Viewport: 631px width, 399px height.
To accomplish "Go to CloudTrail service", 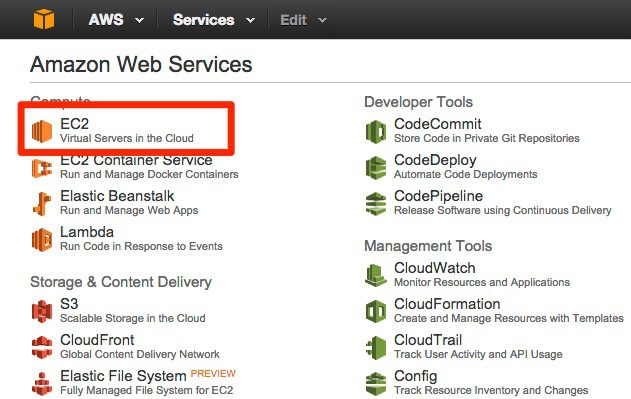I will coord(428,340).
